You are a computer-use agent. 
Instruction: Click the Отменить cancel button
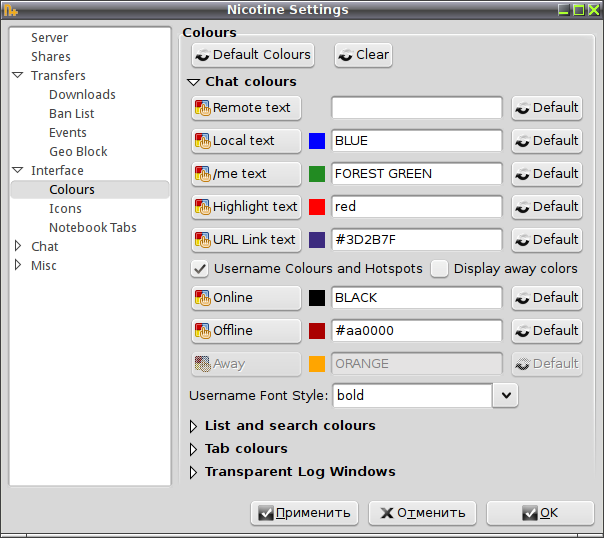tap(422, 513)
